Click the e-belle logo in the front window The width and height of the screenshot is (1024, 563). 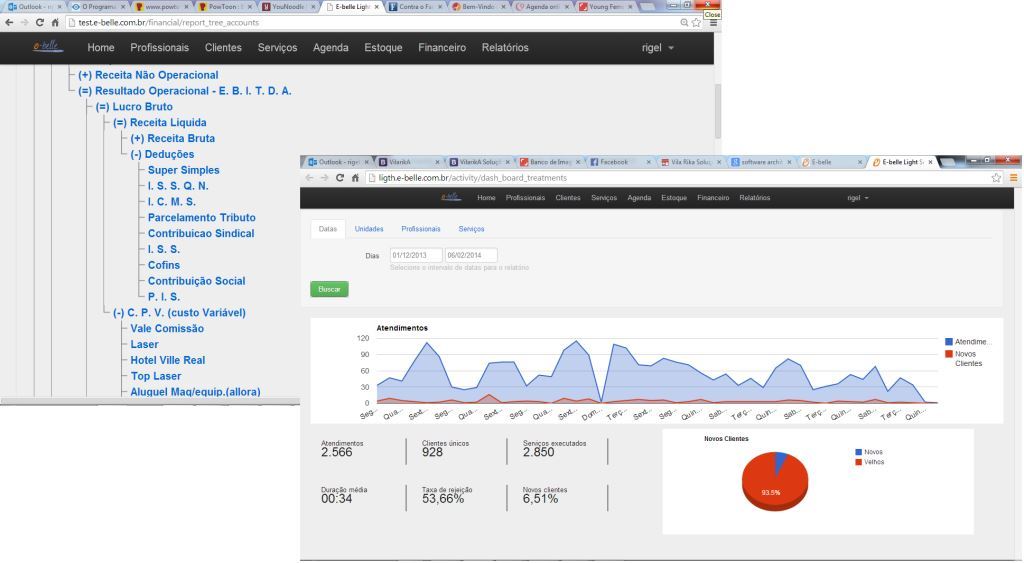(452, 198)
